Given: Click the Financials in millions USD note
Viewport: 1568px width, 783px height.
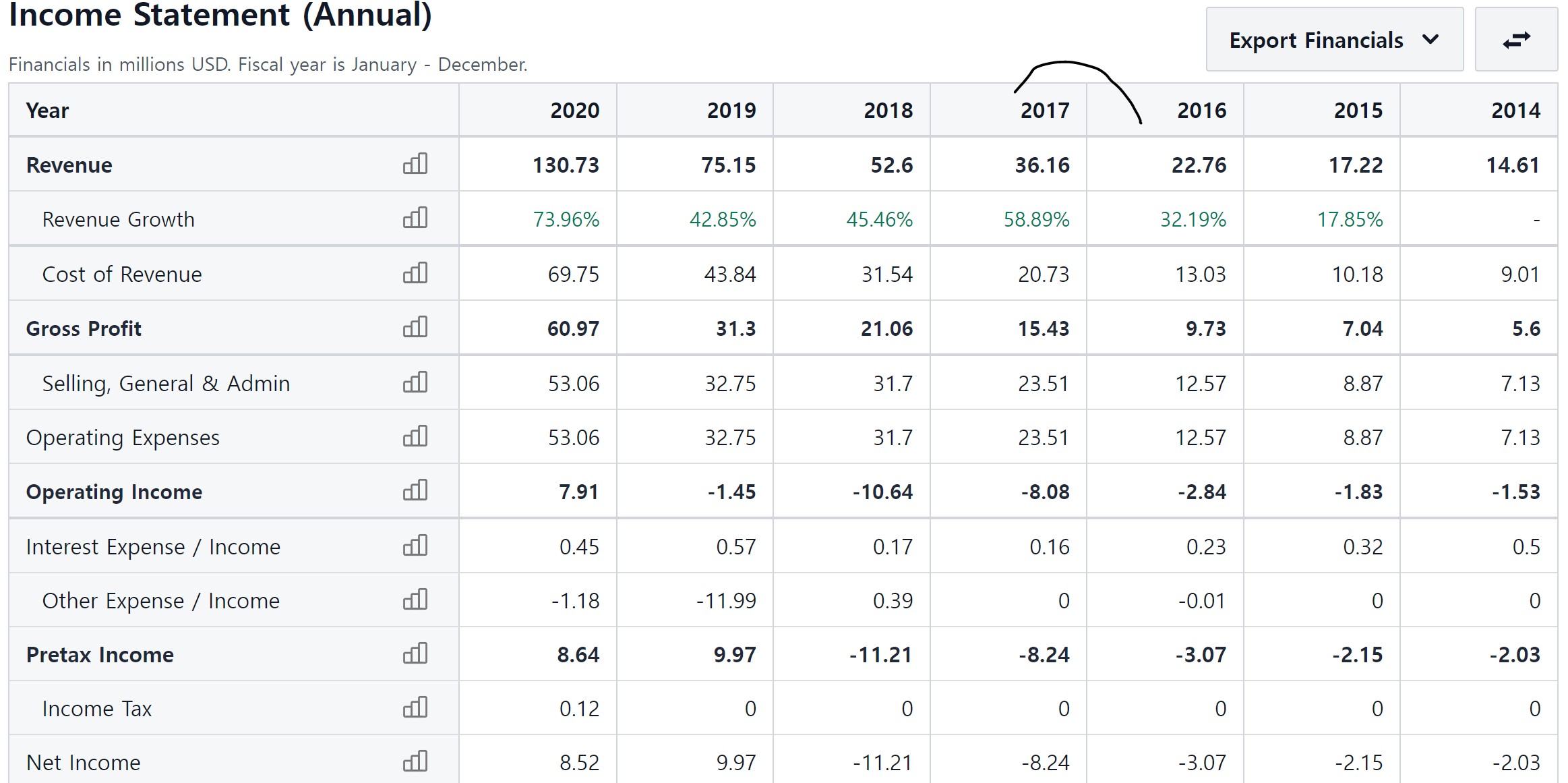Looking at the screenshot, I should click(x=268, y=65).
